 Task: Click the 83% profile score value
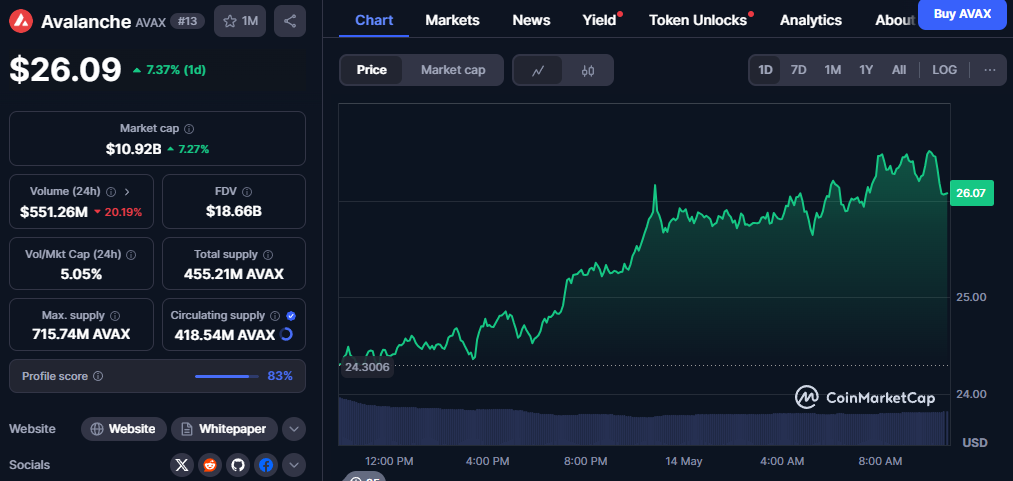[280, 376]
